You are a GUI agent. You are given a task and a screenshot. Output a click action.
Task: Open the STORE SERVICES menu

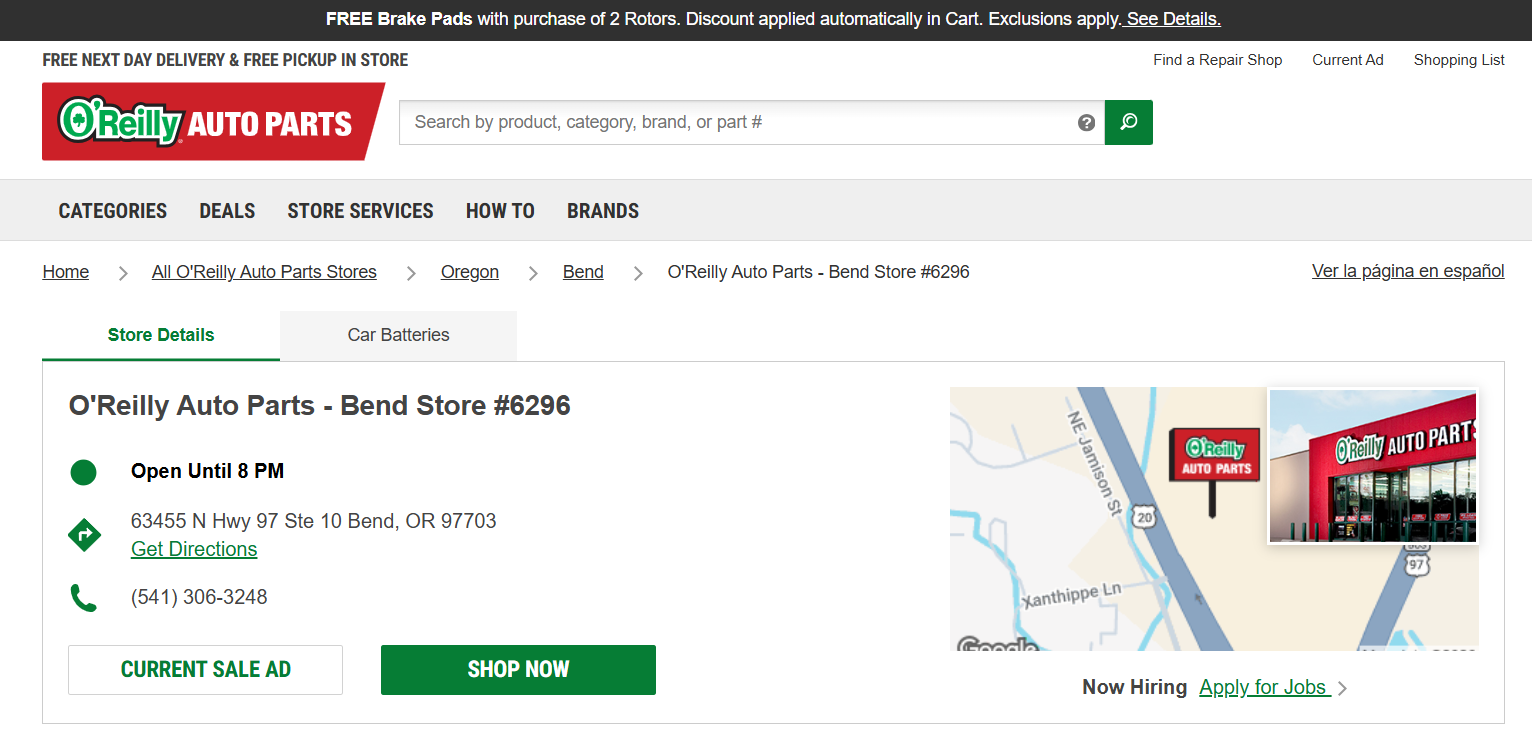360,211
